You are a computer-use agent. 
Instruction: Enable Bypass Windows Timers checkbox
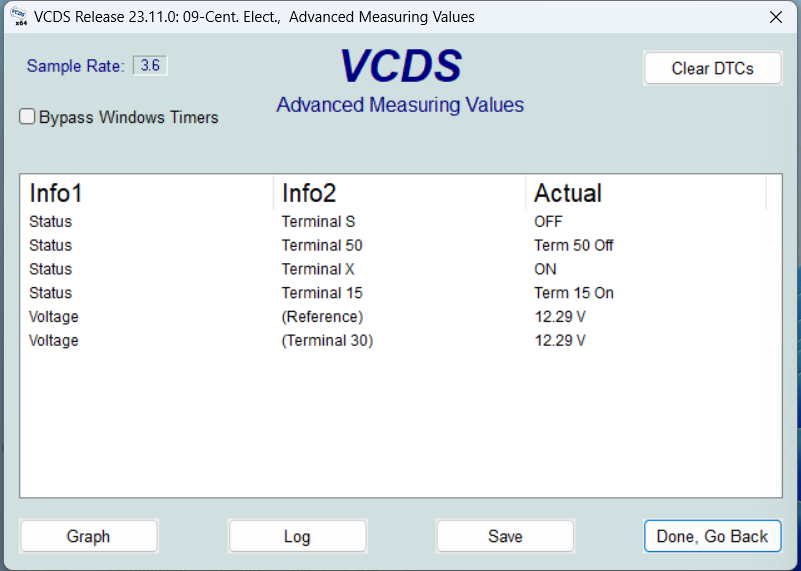27,116
